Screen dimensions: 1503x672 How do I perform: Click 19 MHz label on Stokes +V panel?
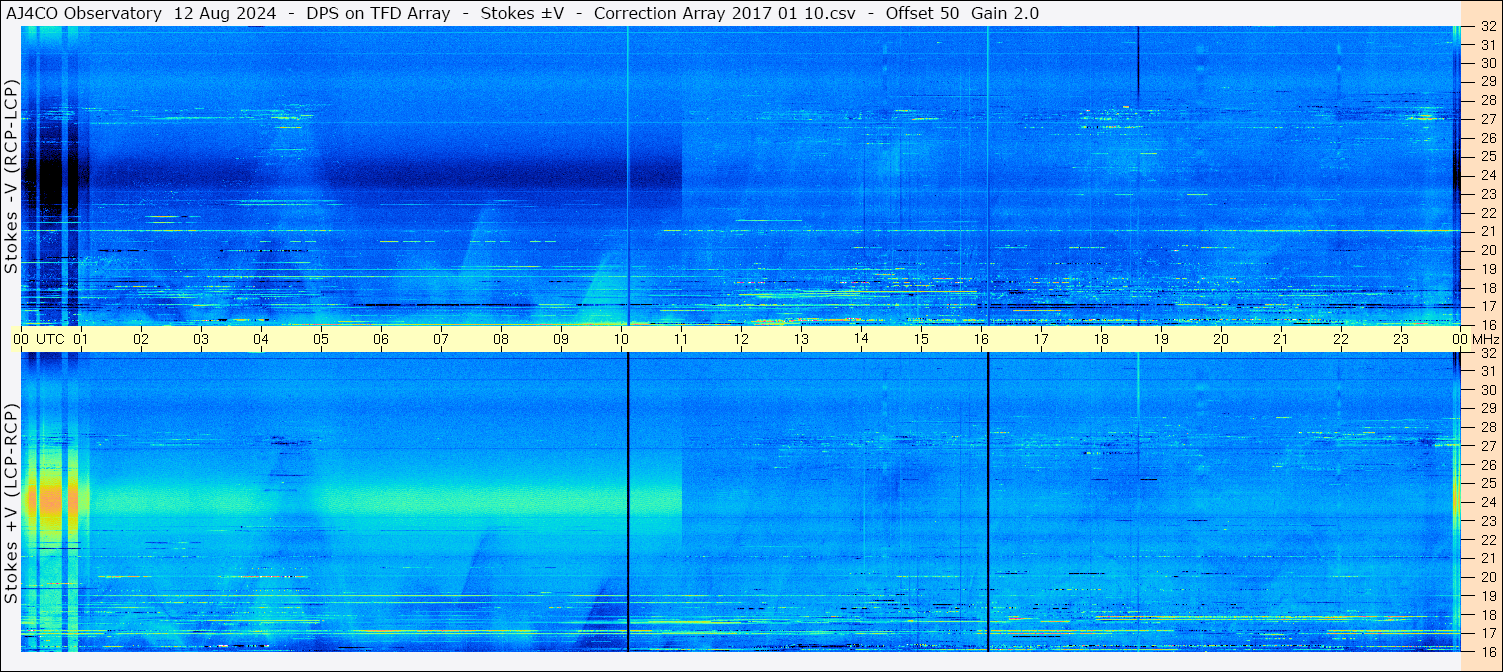point(1487,596)
